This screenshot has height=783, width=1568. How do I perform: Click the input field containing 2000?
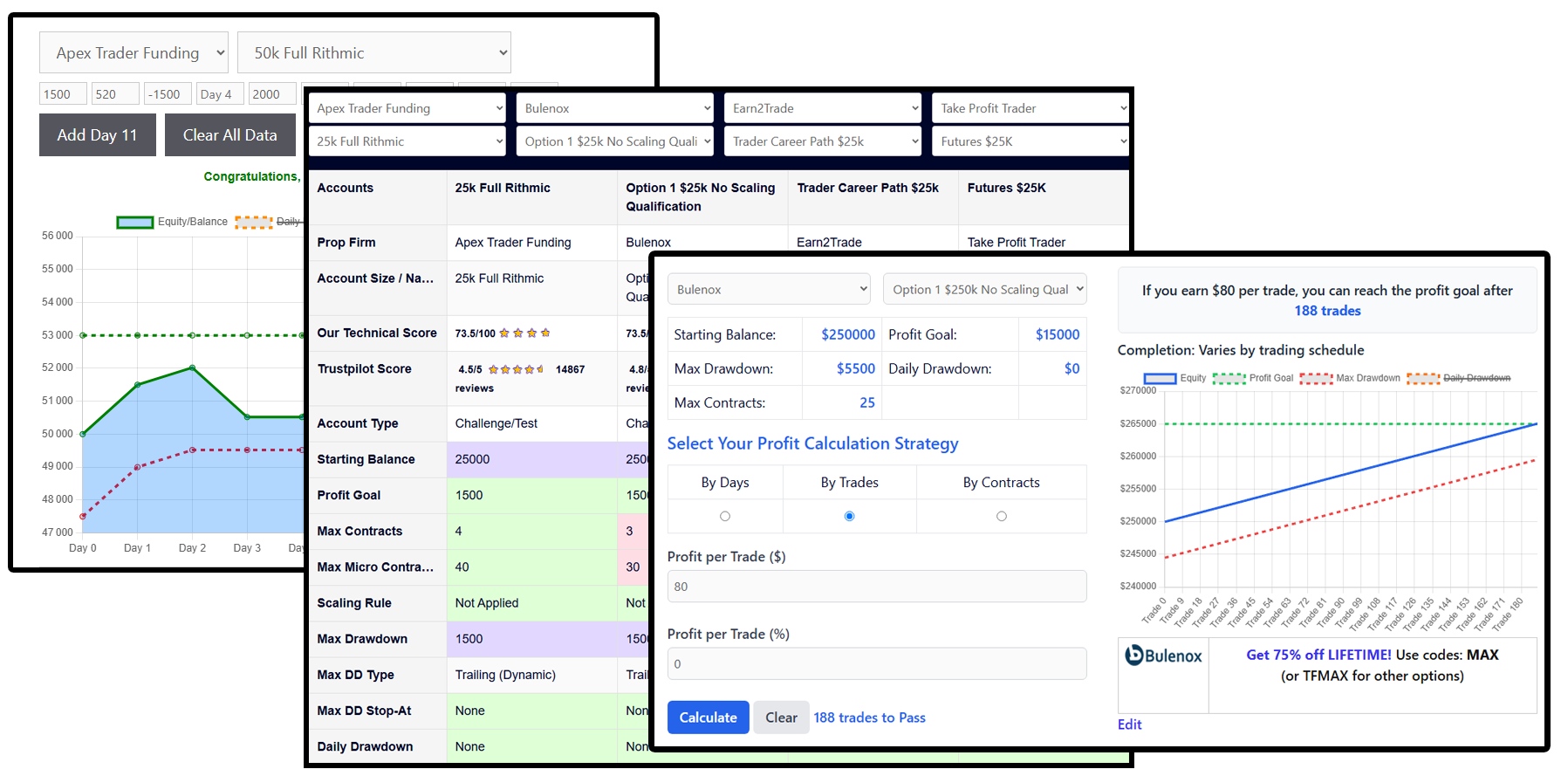point(272,94)
